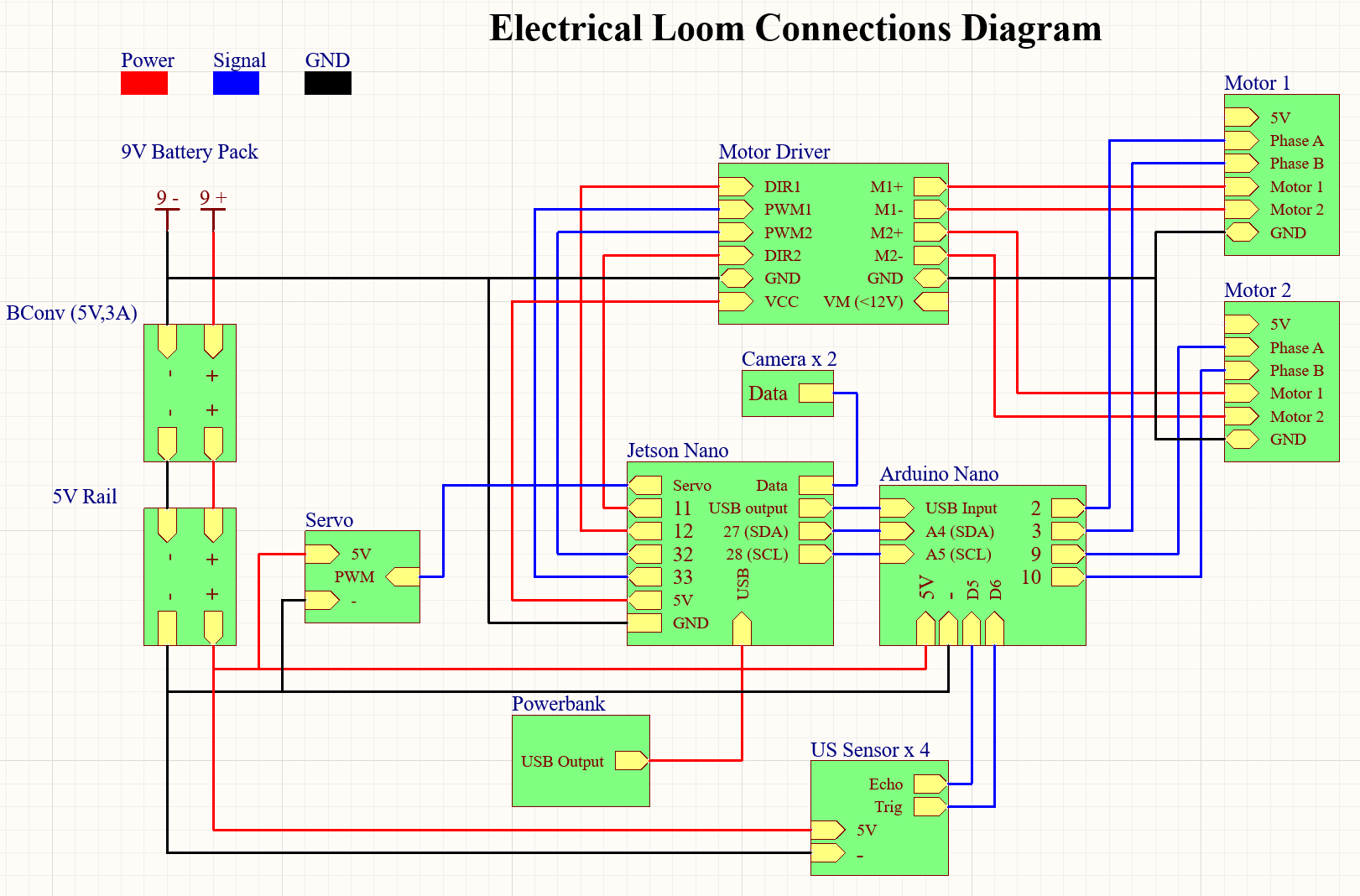The height and width of the screenshot is (896, 1360).
Task: Select the DIR2 port on Motor Driver
Action: (x=736, y=255)
